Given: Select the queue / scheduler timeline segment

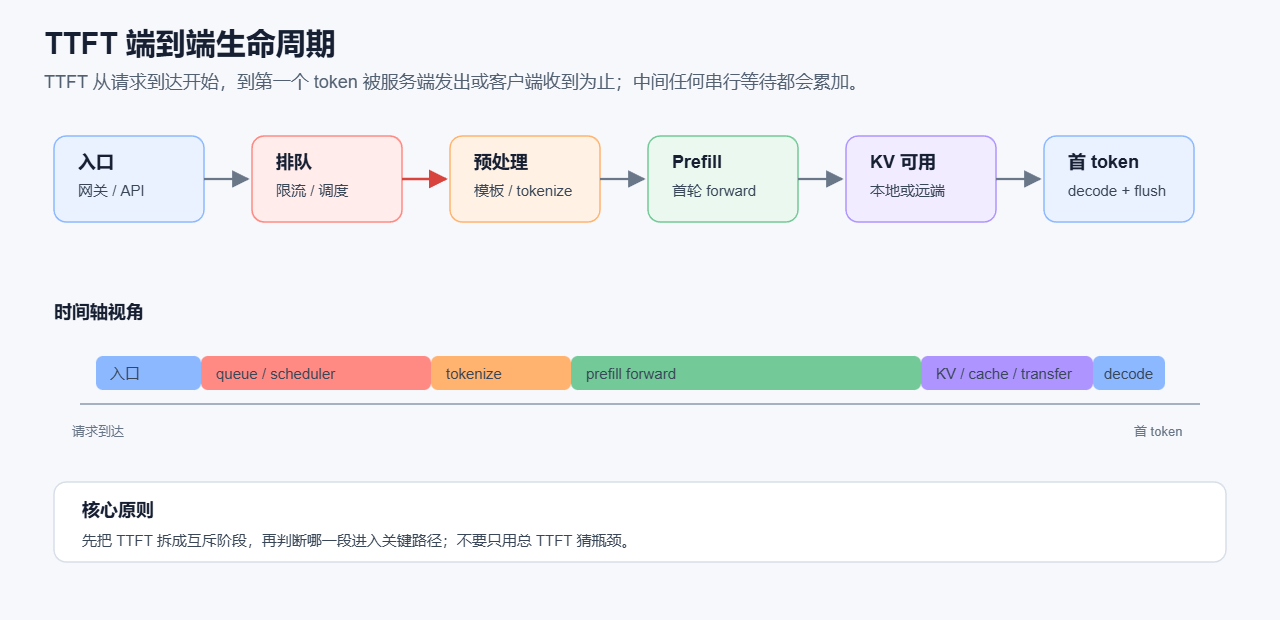Looking at the screenshot, I should coord(316,373).
